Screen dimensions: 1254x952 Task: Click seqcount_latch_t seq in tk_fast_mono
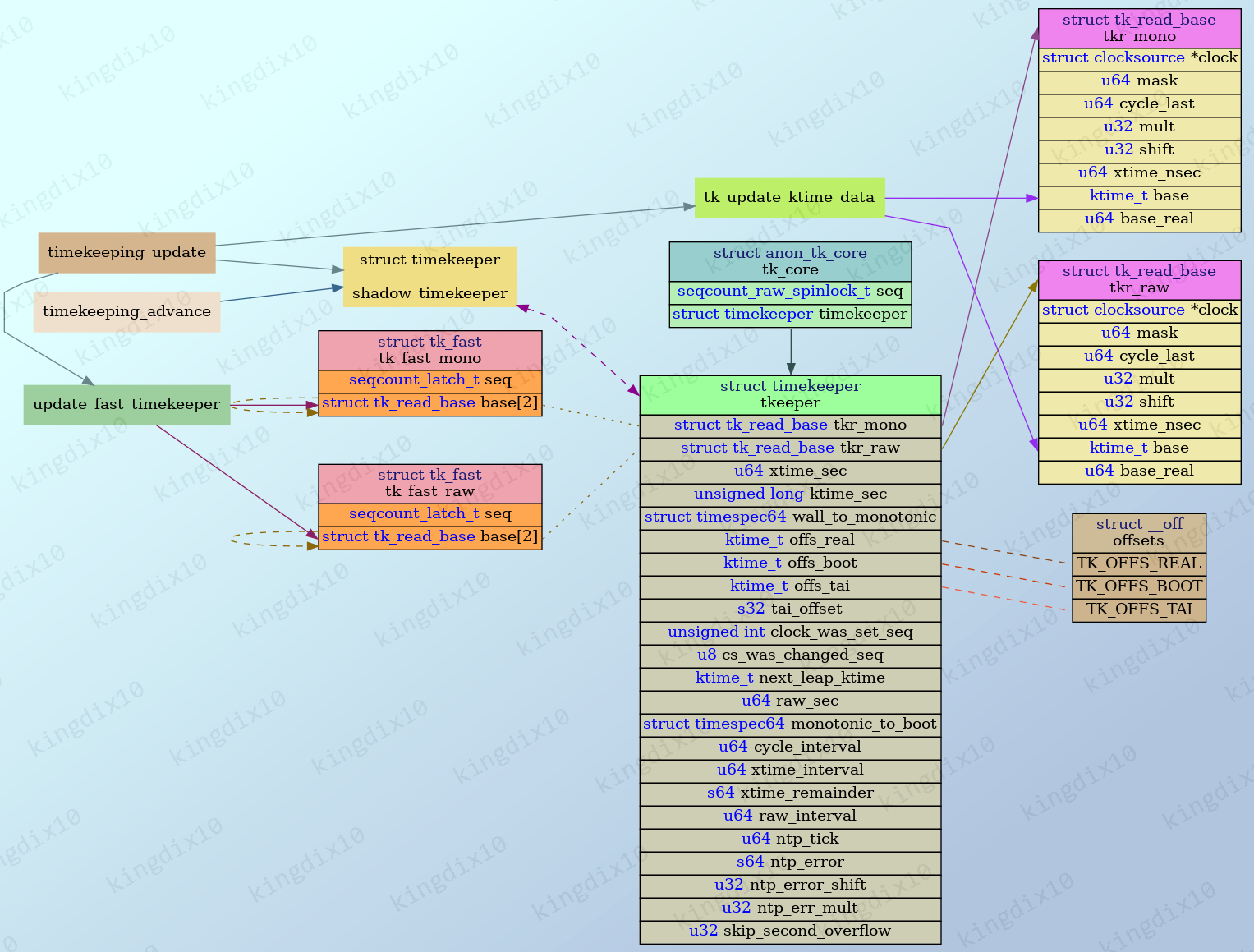[430, 382]
